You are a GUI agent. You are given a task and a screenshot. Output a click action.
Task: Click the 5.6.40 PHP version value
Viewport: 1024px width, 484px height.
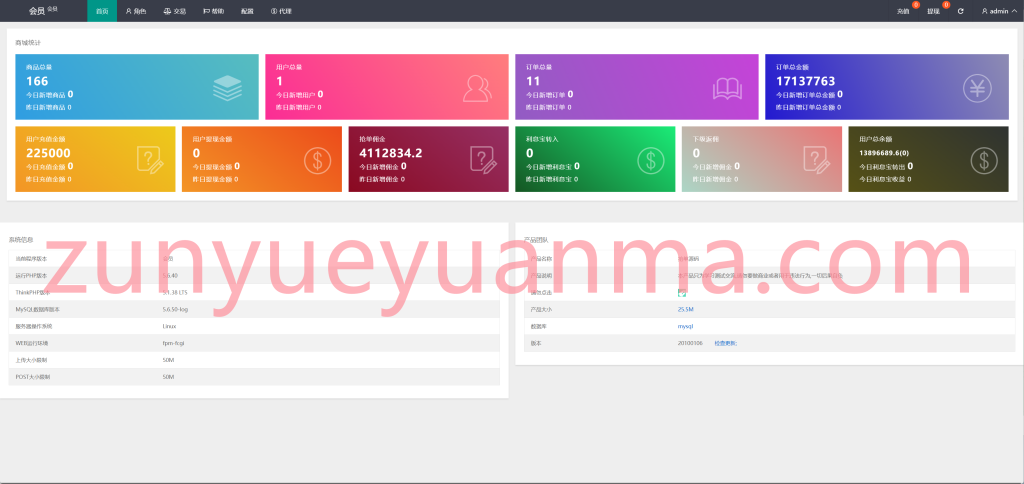pyautogui.click(x=170, y=276)
